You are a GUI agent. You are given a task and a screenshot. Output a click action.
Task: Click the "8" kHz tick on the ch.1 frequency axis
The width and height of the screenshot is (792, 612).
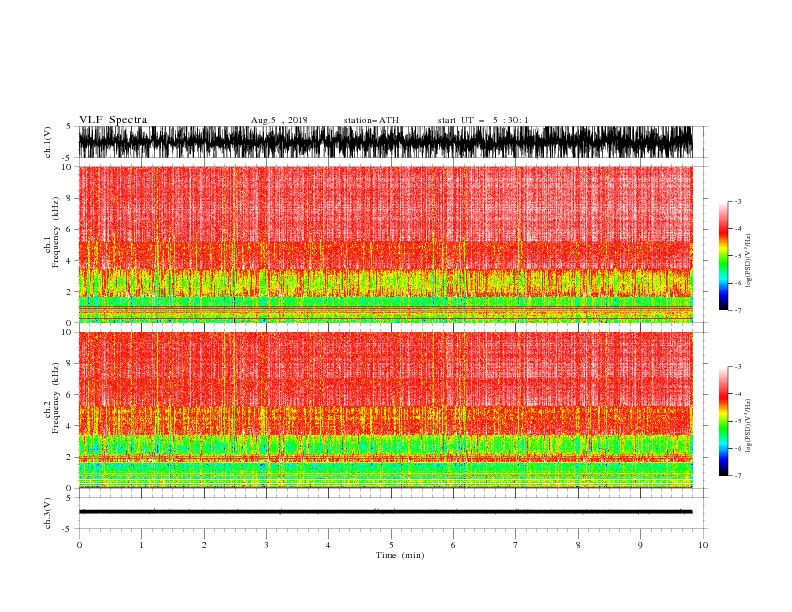click(70, 198)
